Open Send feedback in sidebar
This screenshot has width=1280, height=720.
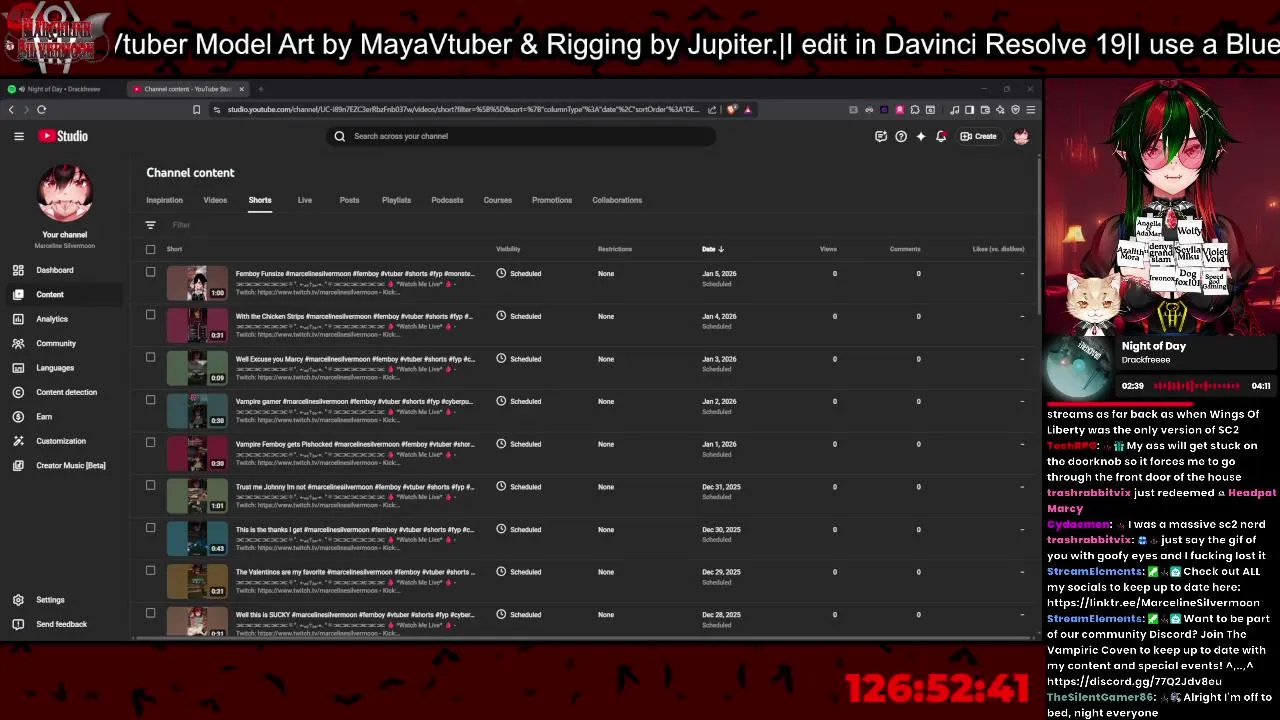tap(61, 624)
